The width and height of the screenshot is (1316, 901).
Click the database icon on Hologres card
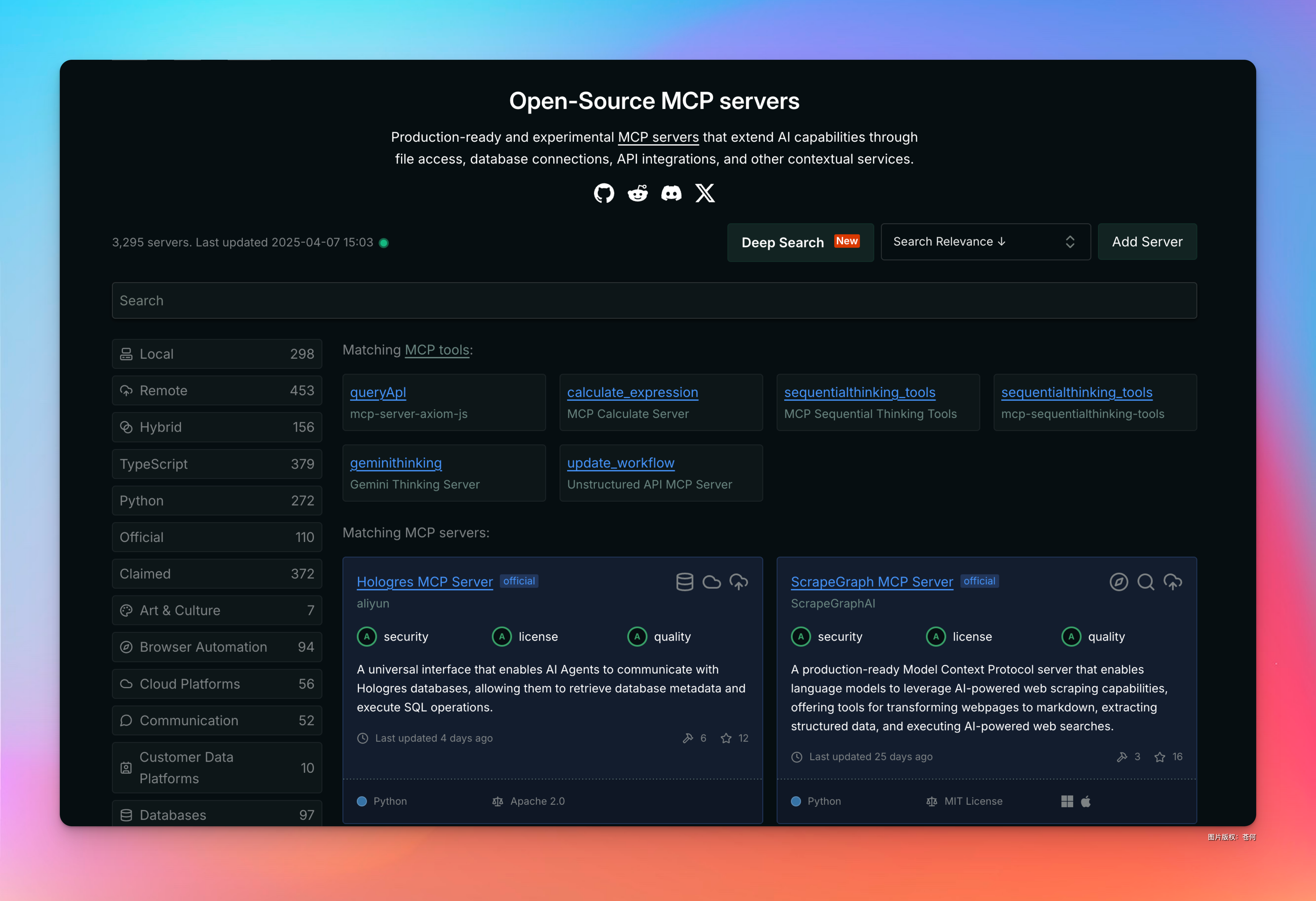pos(685,582)
